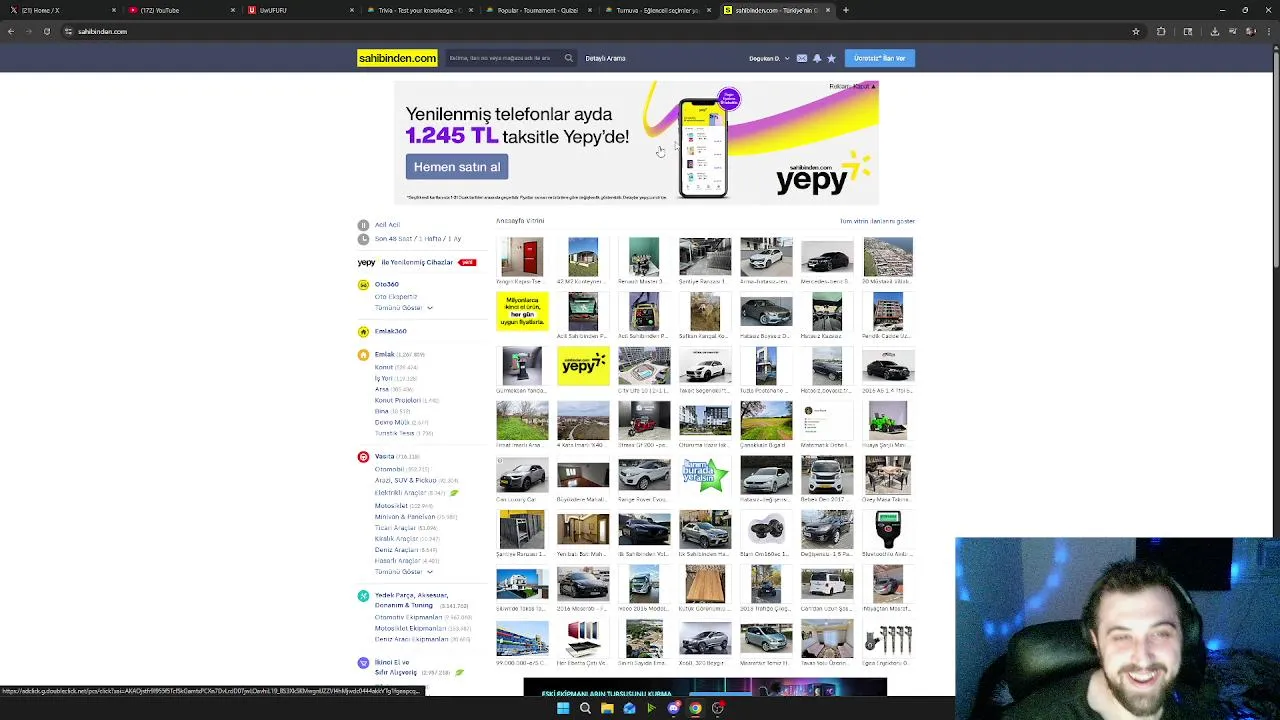The width and height of the screenshot is (1280, 720).
Task: Click Hemen satın al button in banner
Action: [457, 167]
